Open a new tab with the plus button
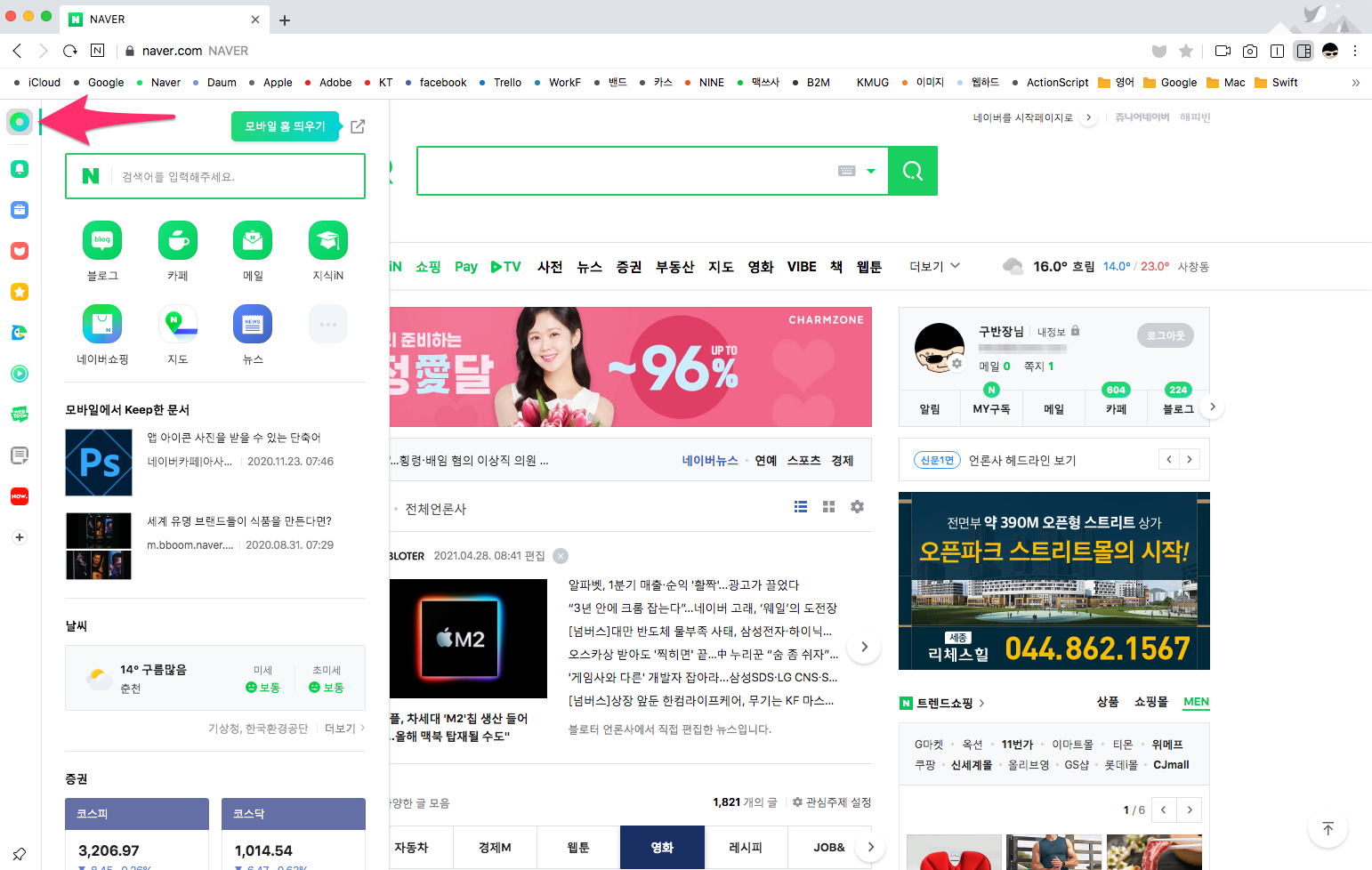1372x870 pixels. click(x=285, y=20)
